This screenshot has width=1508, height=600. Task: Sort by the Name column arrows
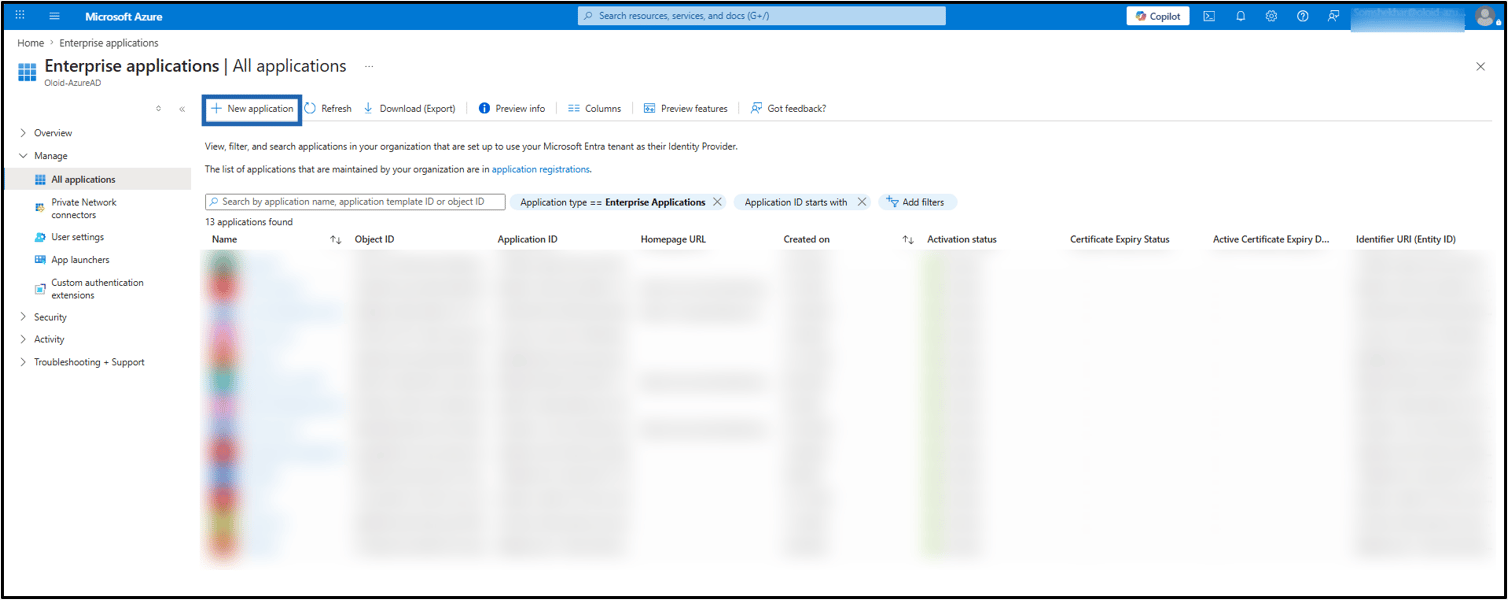click(x=336, y=240)
